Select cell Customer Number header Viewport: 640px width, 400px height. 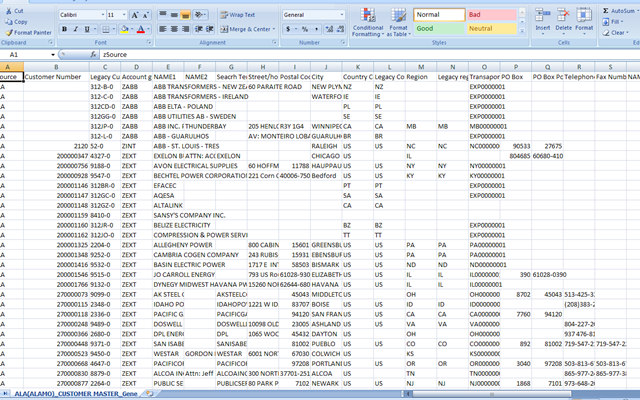(x=56, y=77)
